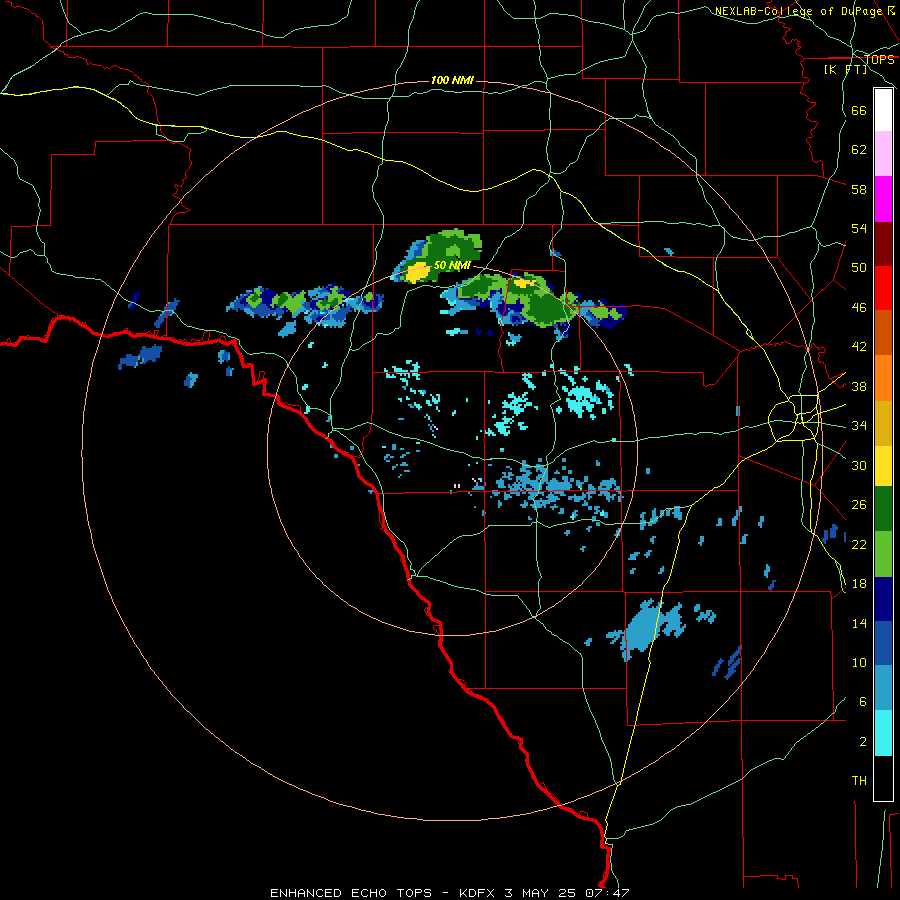Click the black TH legend swatch
The image size is (900, 900).
(883, 778)
